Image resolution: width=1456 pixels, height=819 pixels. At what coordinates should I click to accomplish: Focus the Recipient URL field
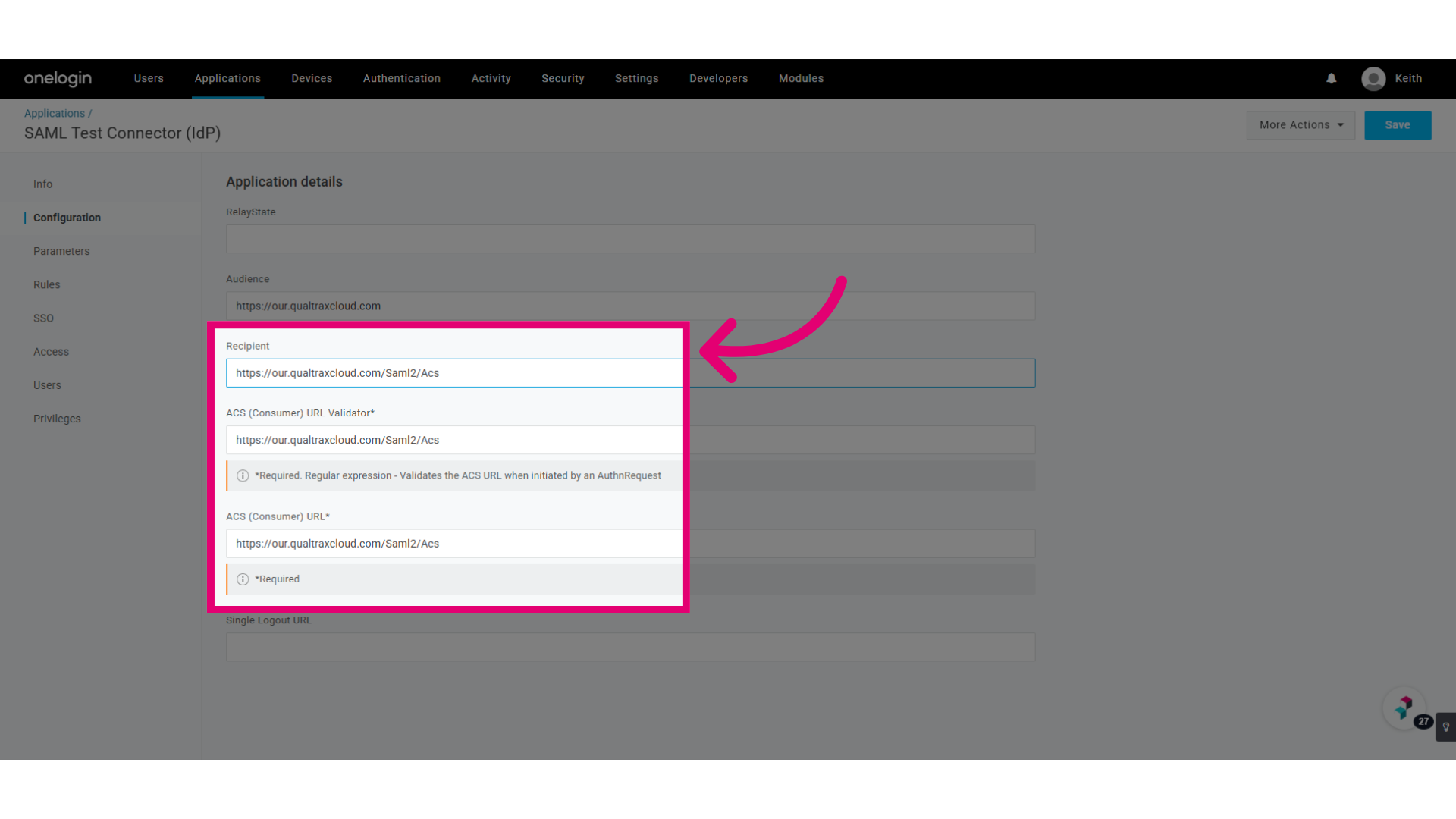coord(630,373)
